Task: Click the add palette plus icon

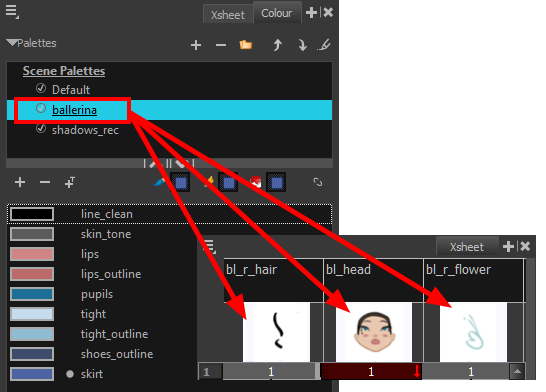Action: click(x=196, y=45)
